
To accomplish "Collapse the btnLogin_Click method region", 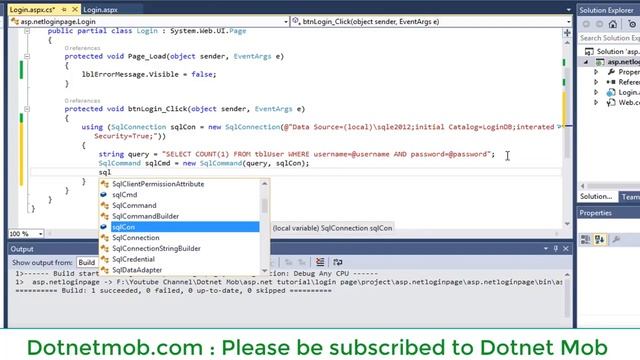I will pos(27,109).
